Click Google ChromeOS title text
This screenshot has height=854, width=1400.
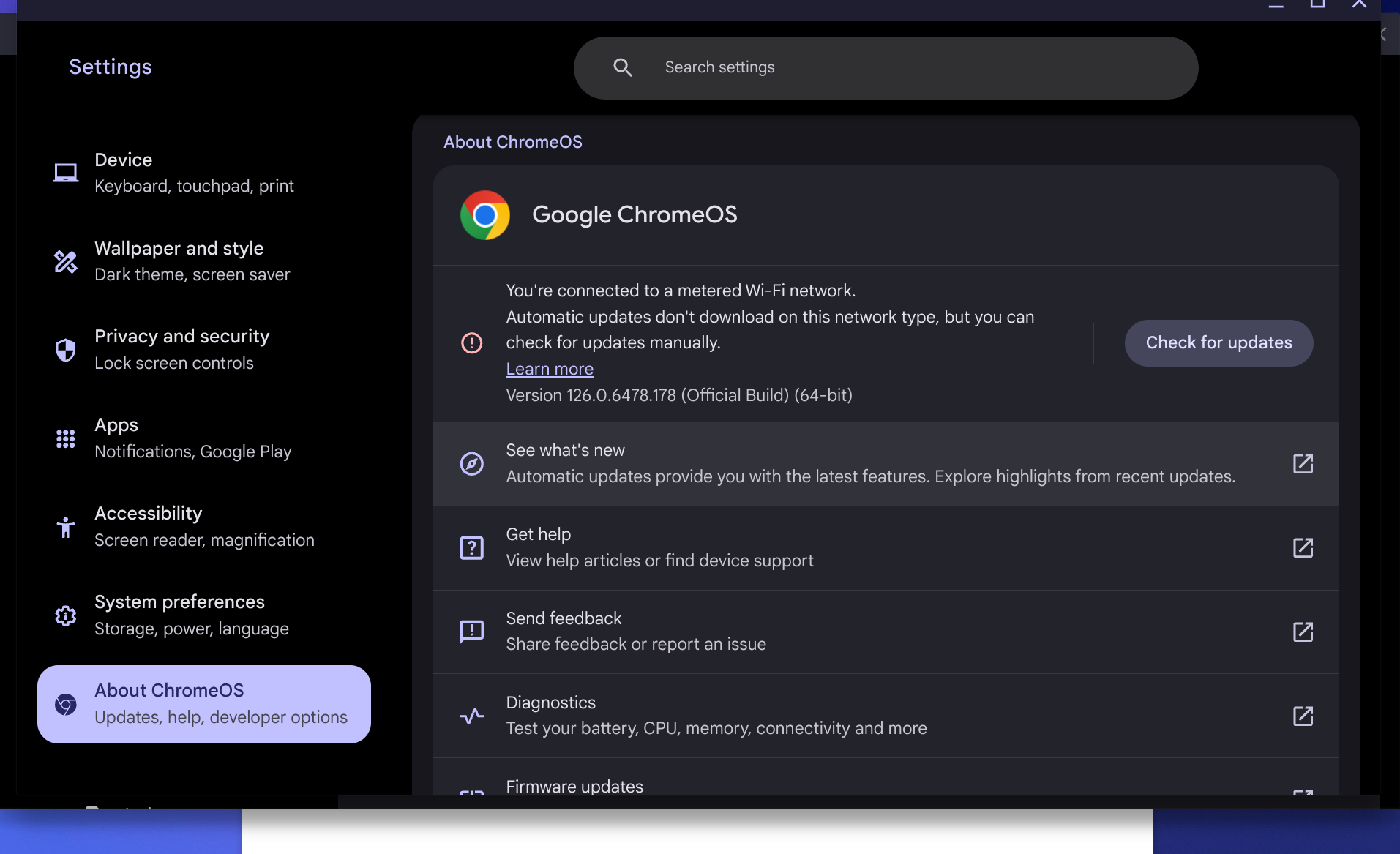pyautogui.click(x=635, y=214)
